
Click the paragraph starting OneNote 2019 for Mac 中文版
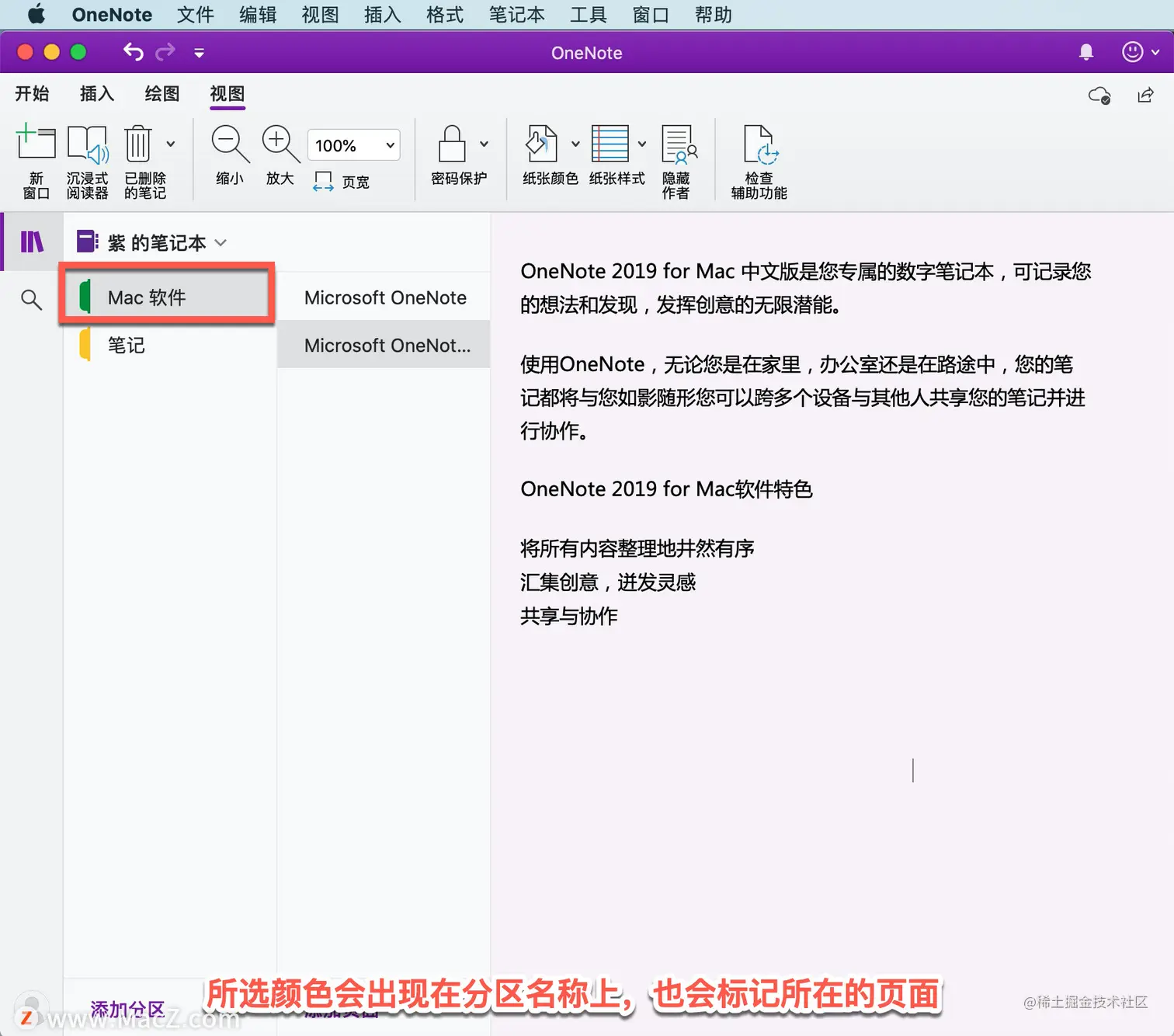pos(805,287)
